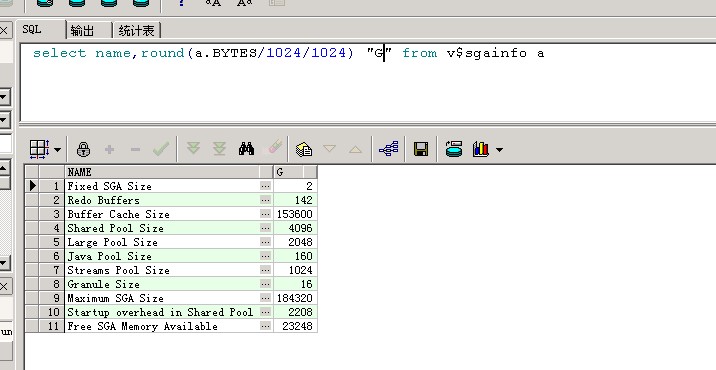This screenshot has height=370, width=716.
Task: Toggle the edit data lock icon
Action: [x=83, y=149]
